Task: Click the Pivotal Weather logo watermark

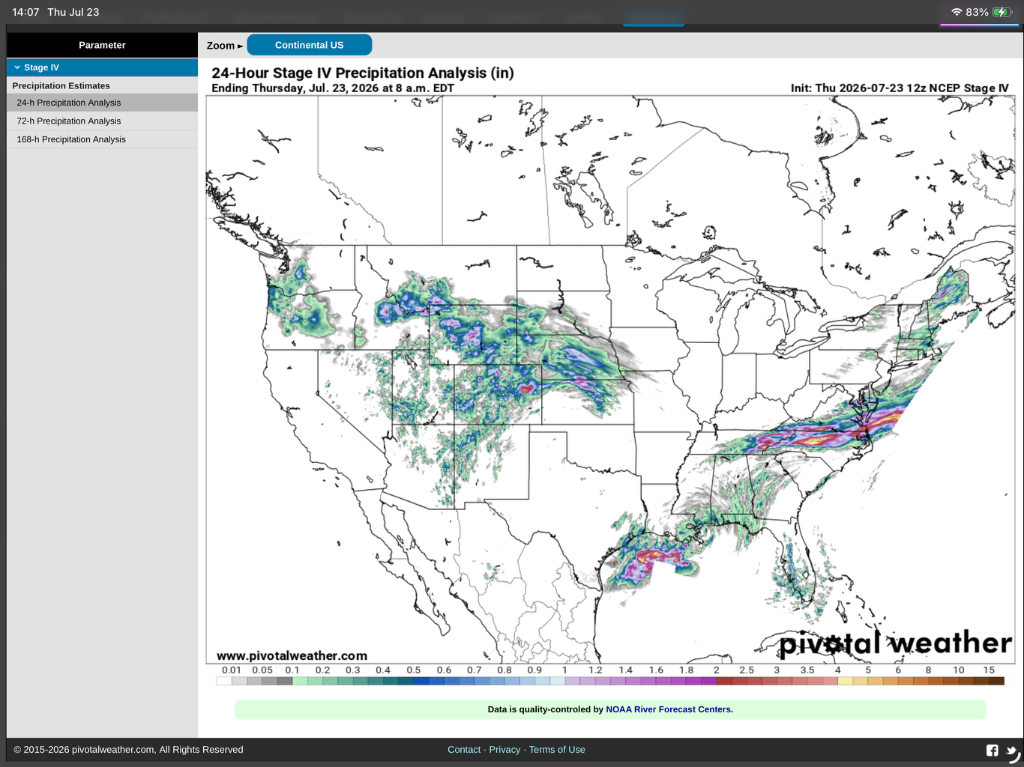Action: point(895,644)
